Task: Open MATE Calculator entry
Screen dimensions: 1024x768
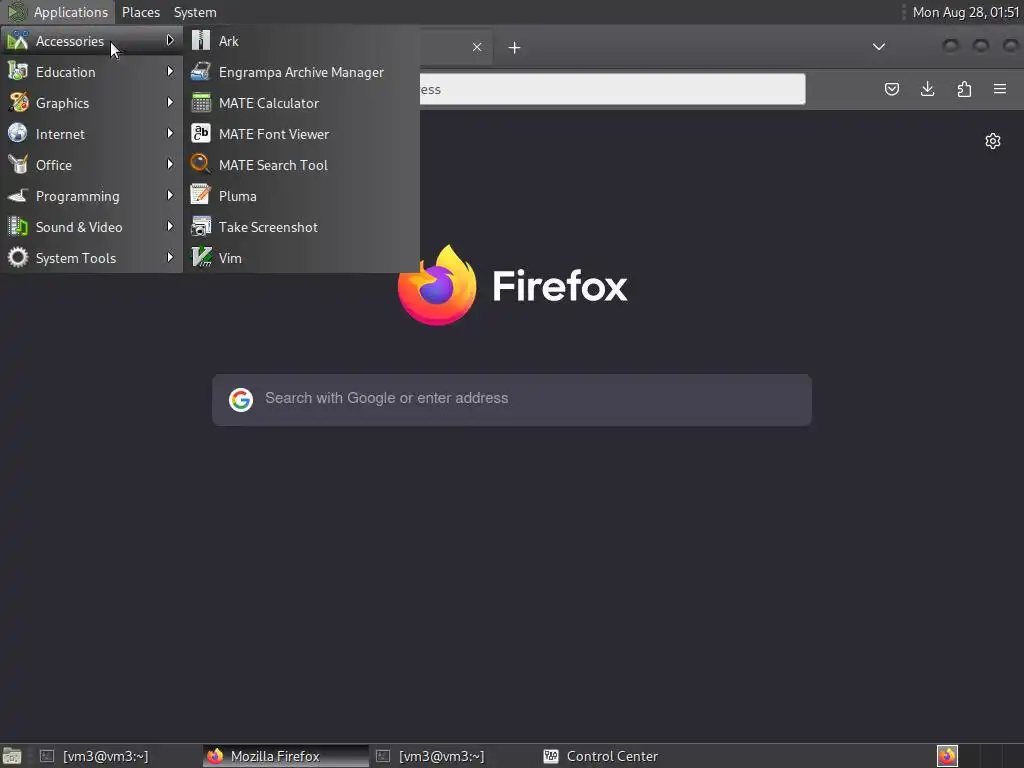Action: (x=301, y=103)
